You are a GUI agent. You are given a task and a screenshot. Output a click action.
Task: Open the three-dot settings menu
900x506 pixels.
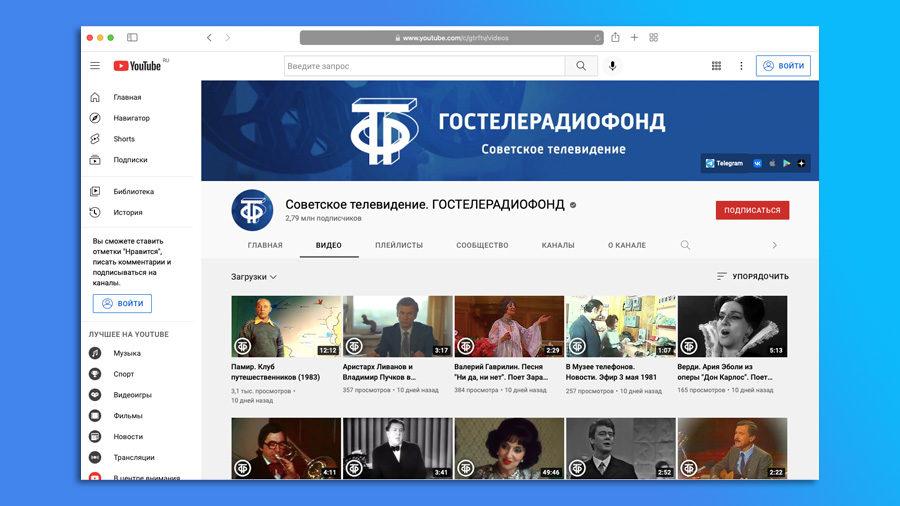click(741, 66)
